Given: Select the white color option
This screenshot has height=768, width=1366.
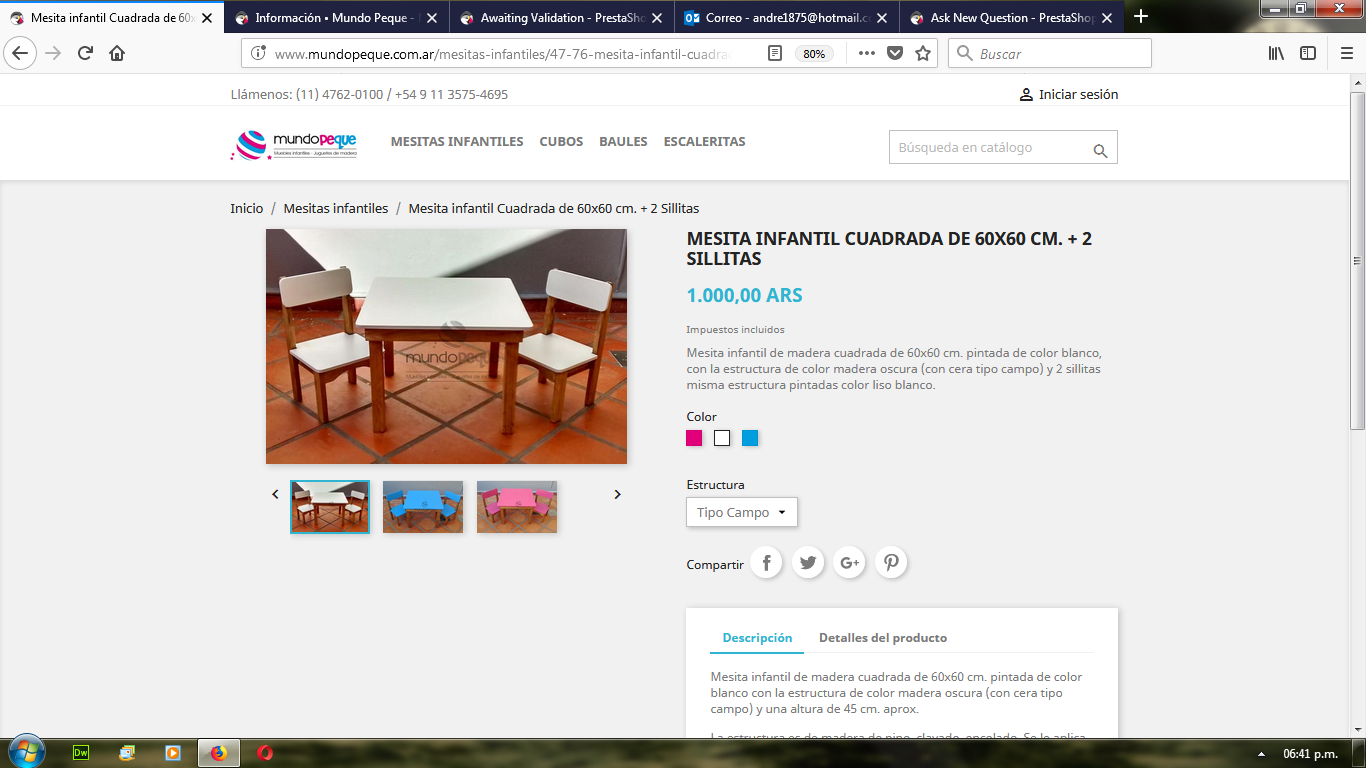Looking at the screenshot, I should (722, 438).
